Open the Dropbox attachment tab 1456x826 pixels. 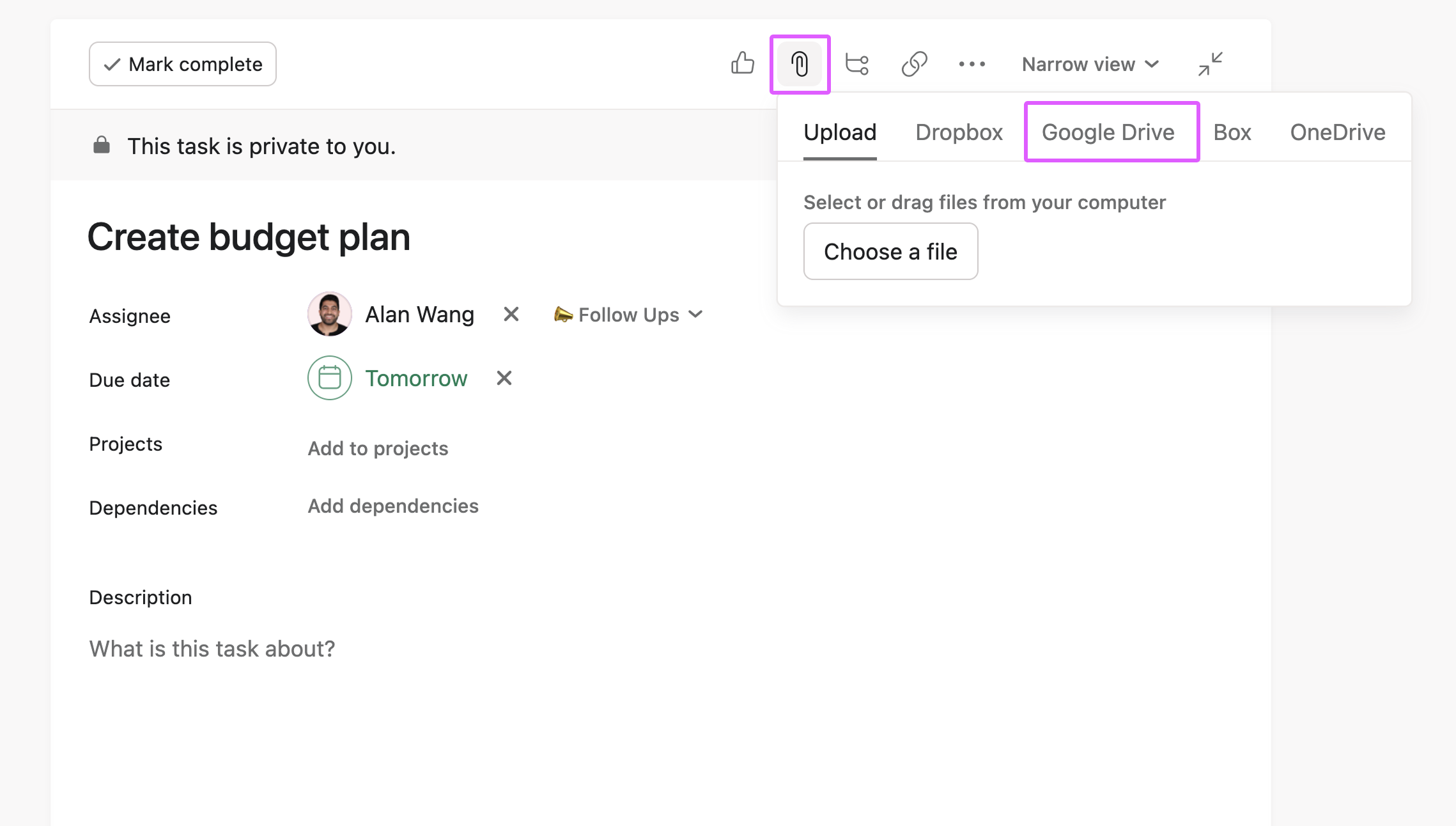(x=959, y=132)
